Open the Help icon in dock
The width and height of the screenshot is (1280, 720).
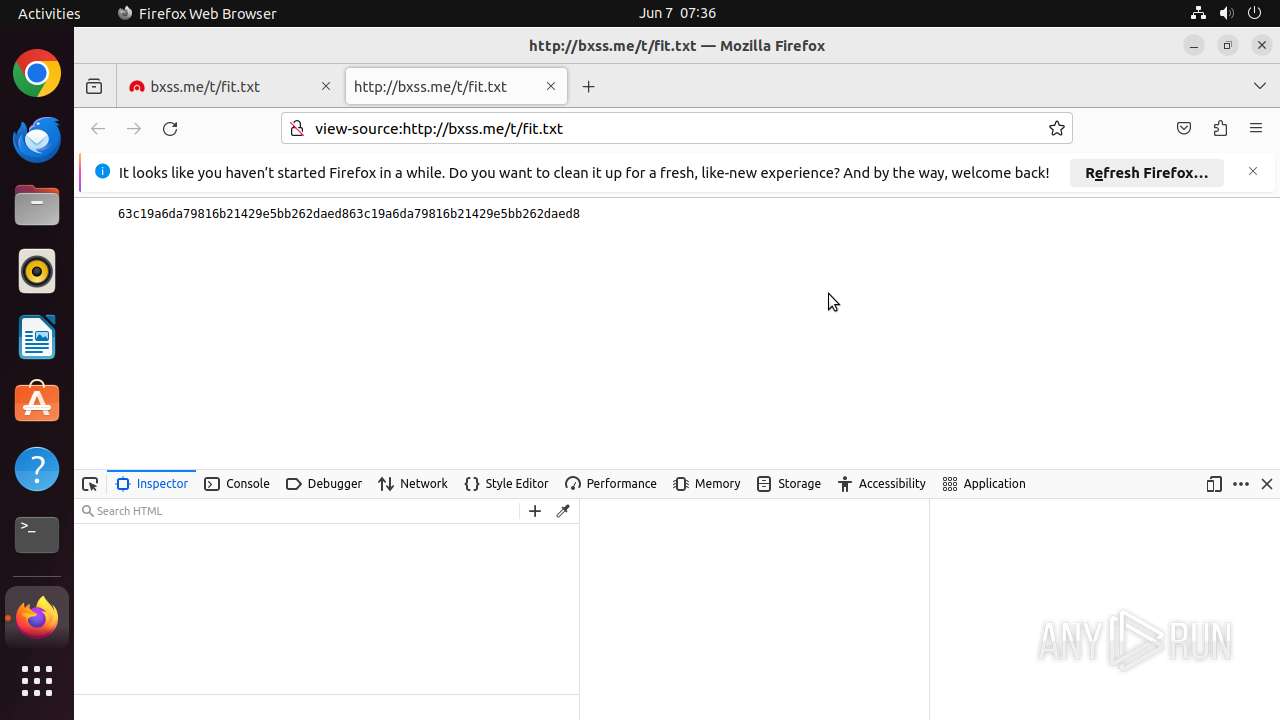(37, 469)
